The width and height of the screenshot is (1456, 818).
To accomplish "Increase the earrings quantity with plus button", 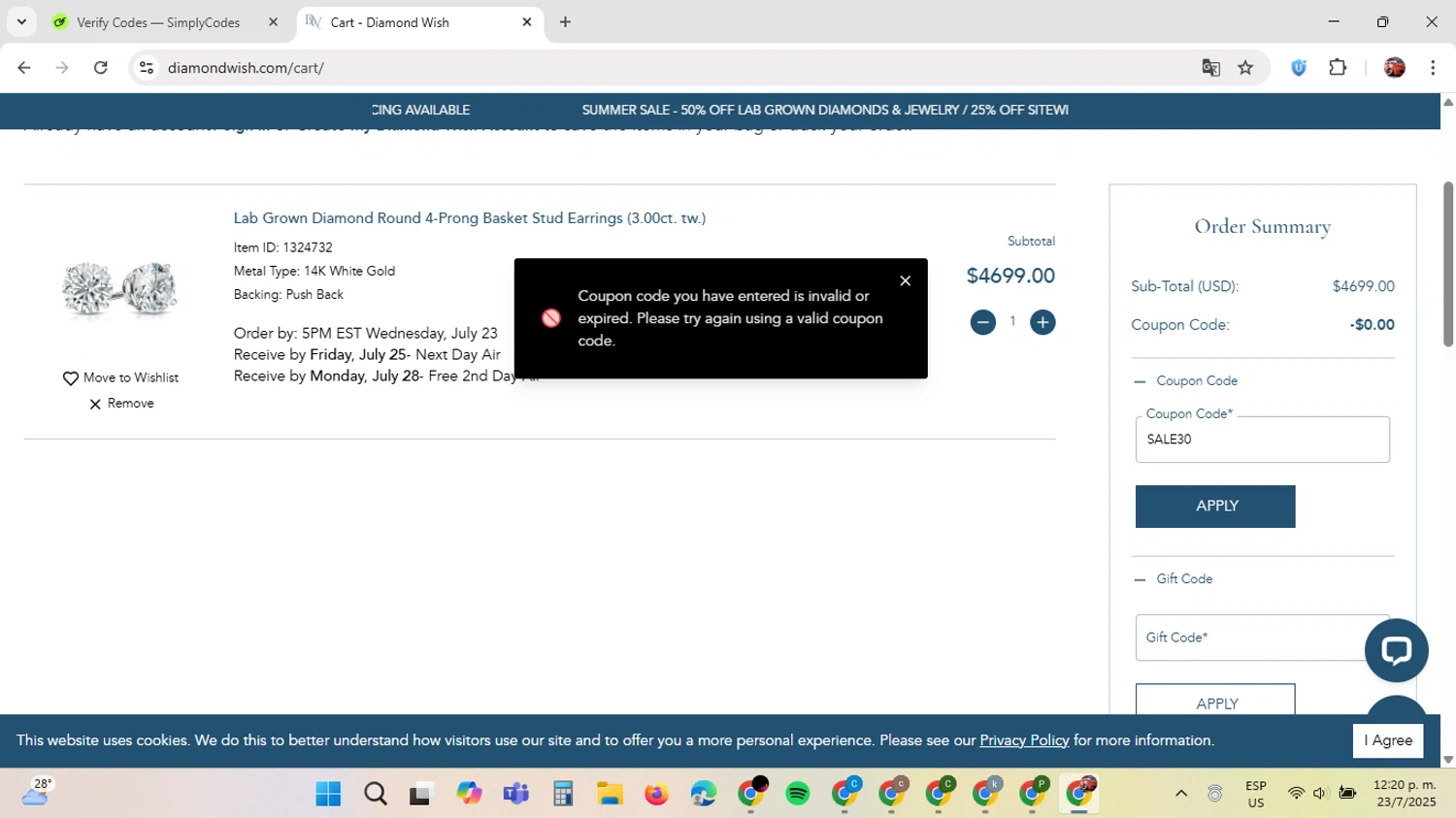I will 1042,322.
